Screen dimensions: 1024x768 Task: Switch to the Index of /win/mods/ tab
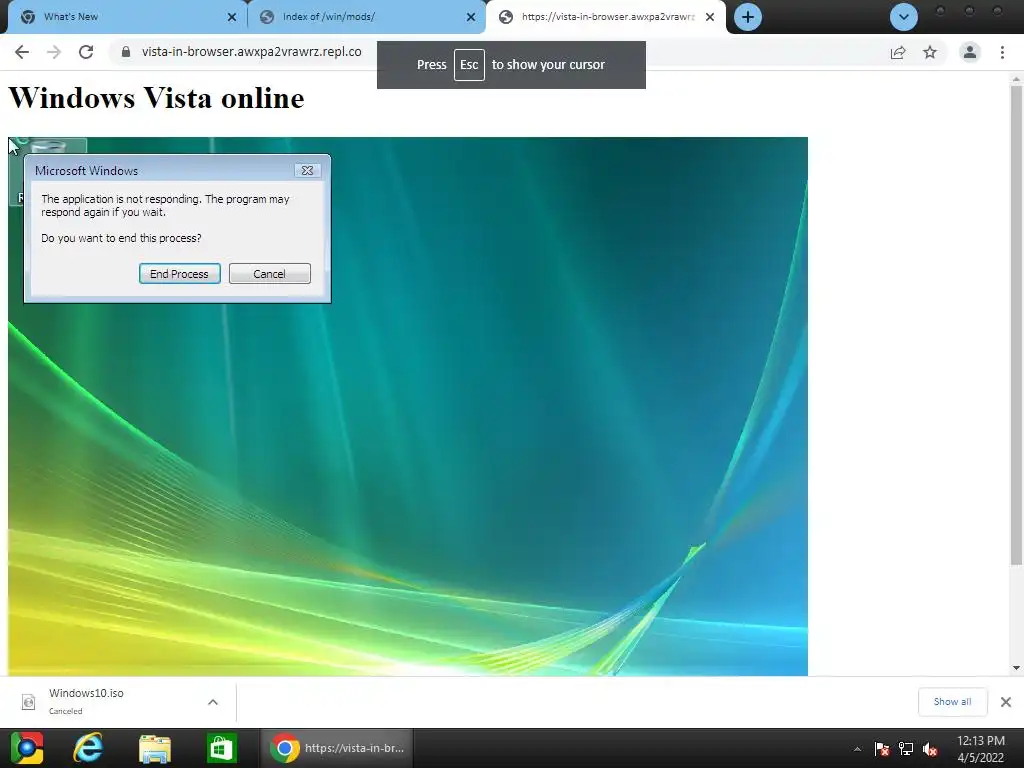pos(366,17)
